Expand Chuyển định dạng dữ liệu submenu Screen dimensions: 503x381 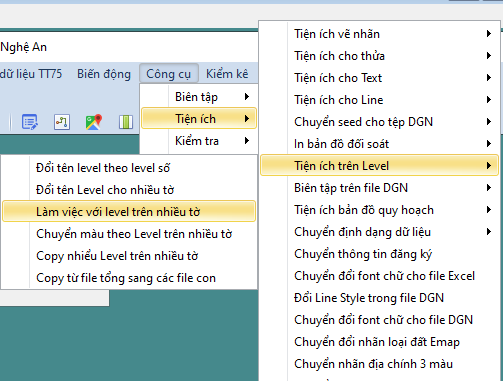(379, 232)
